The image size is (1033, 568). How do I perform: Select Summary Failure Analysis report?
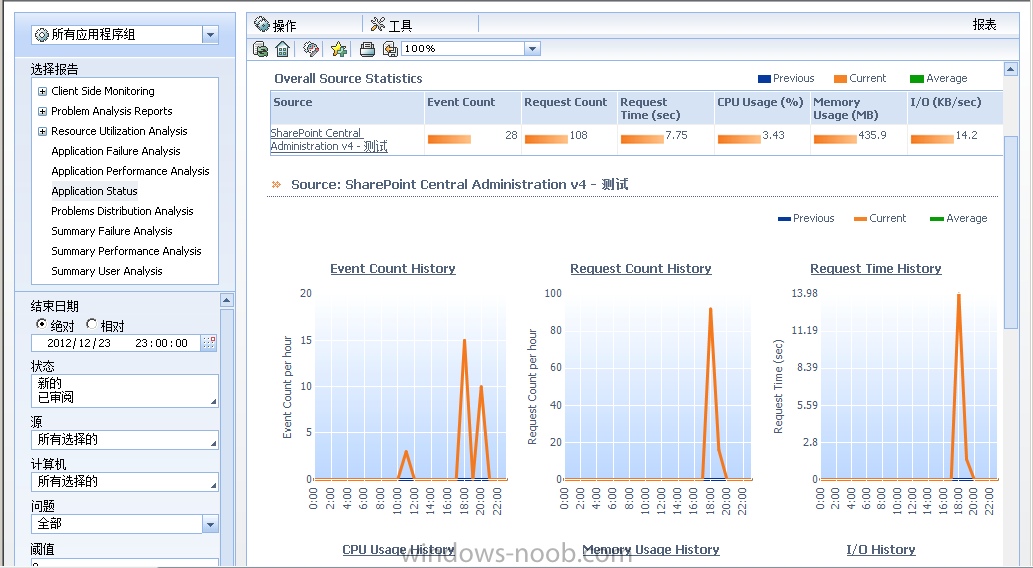point(111,231)
